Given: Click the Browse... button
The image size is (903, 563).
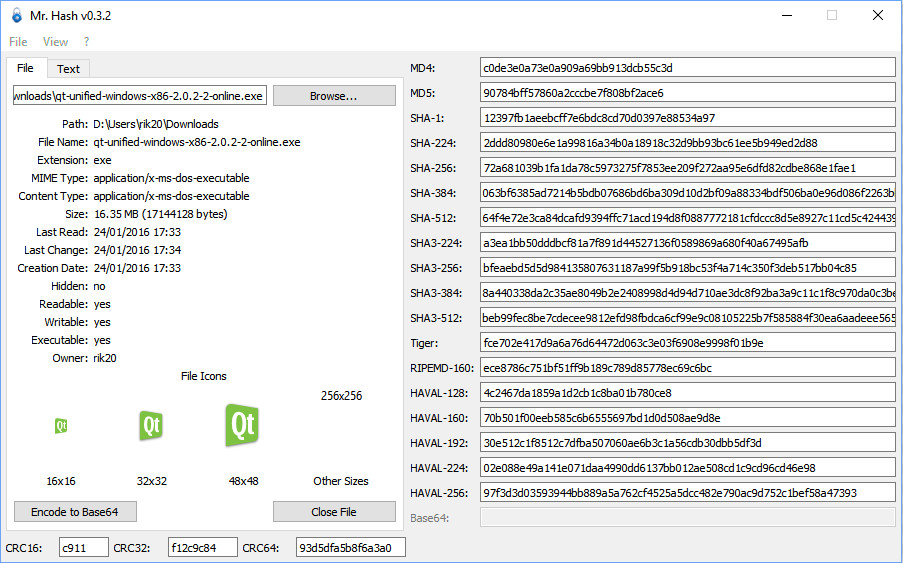Looking at the screenshot, I should (334, 96).
